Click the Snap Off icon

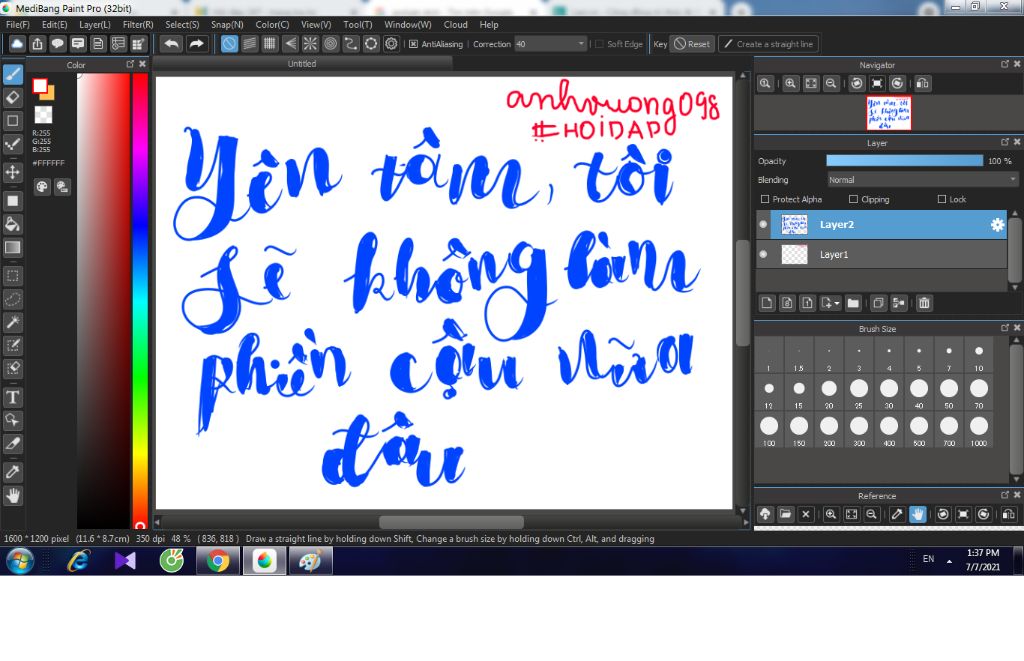click(x=229, y=44)
